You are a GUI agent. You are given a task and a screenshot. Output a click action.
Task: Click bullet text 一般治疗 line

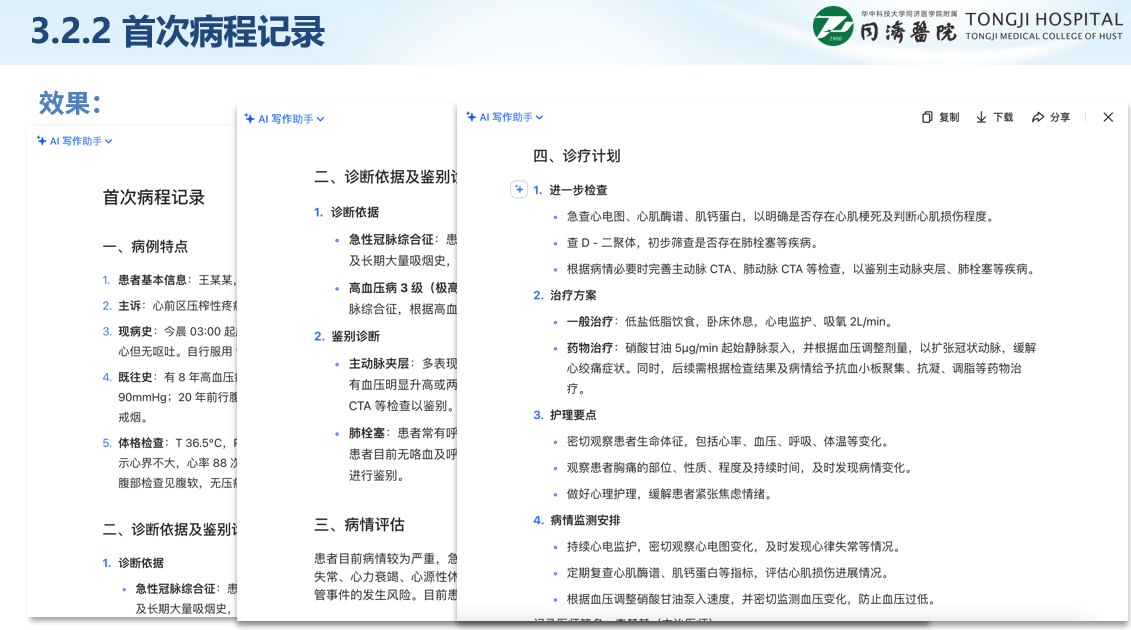click(x=730, y=322)
